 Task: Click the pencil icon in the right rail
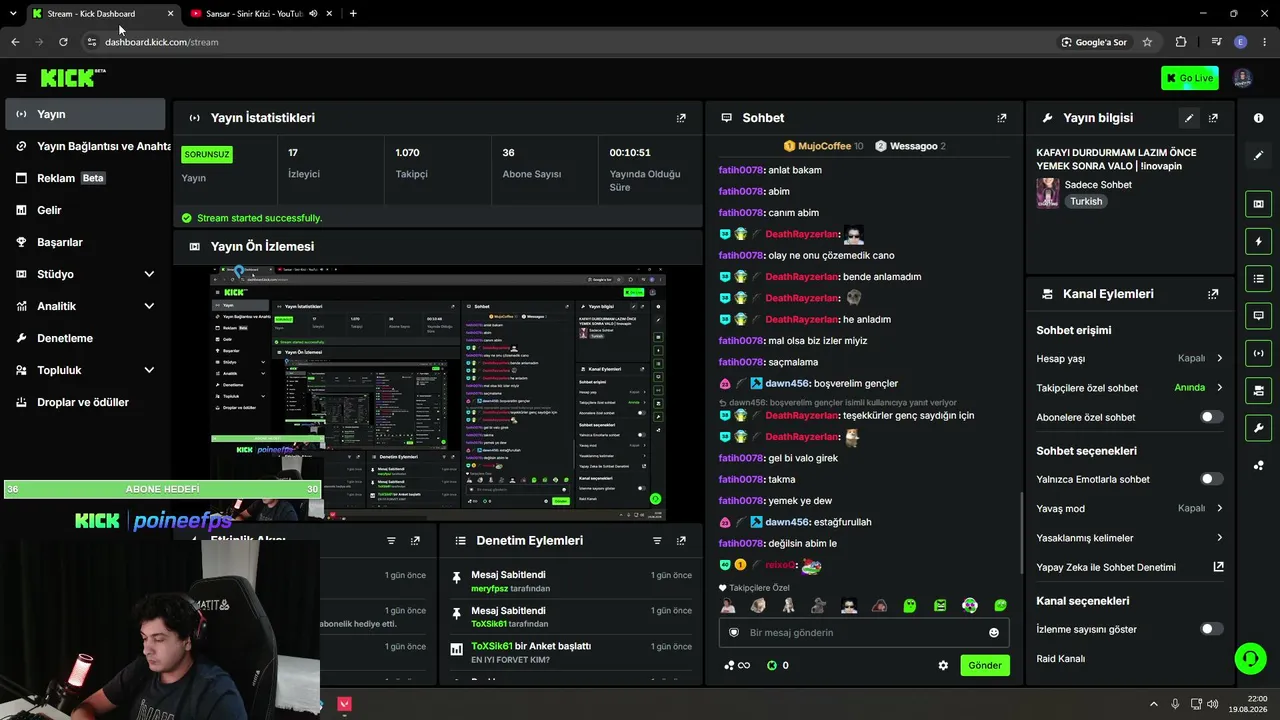[x=1258, y=155]
